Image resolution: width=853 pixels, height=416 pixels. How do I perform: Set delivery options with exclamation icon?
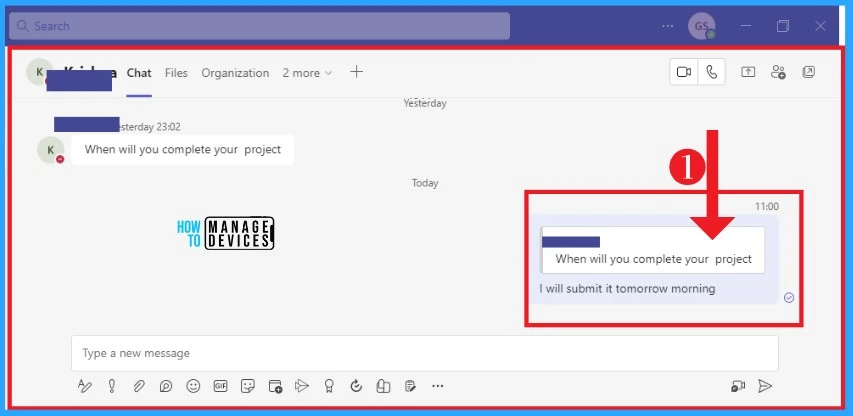[x=112, y=386]
